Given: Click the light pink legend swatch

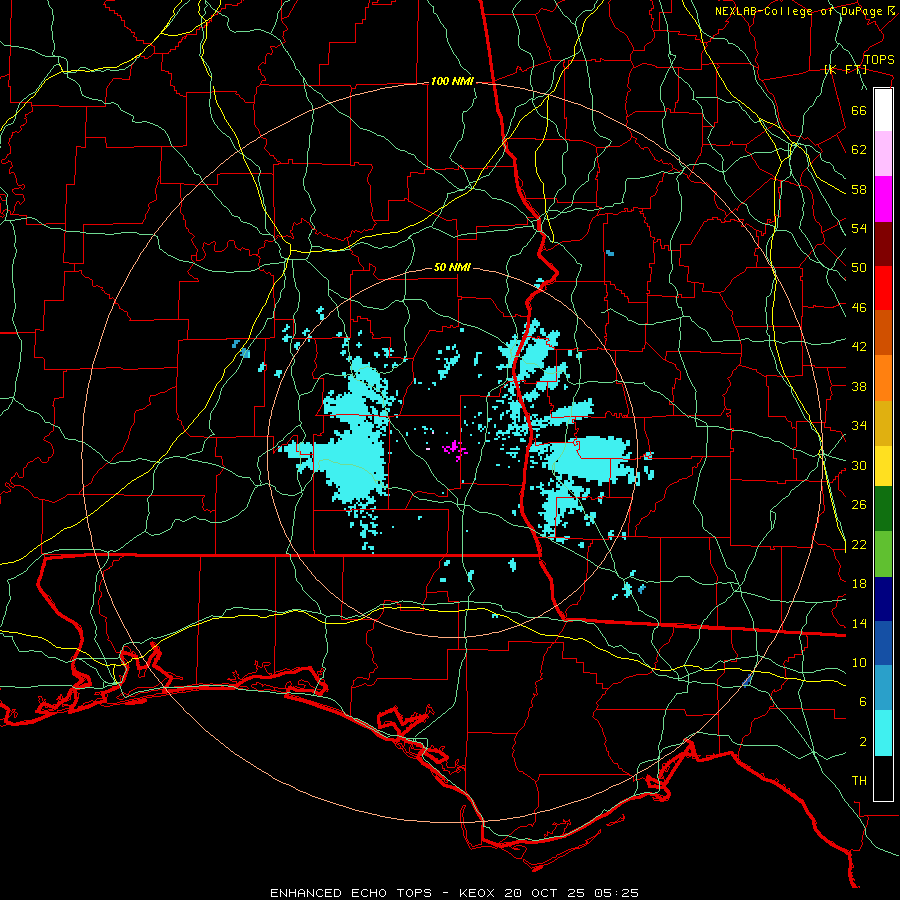Looking at the screenshot, I should (x=883, y=154).
